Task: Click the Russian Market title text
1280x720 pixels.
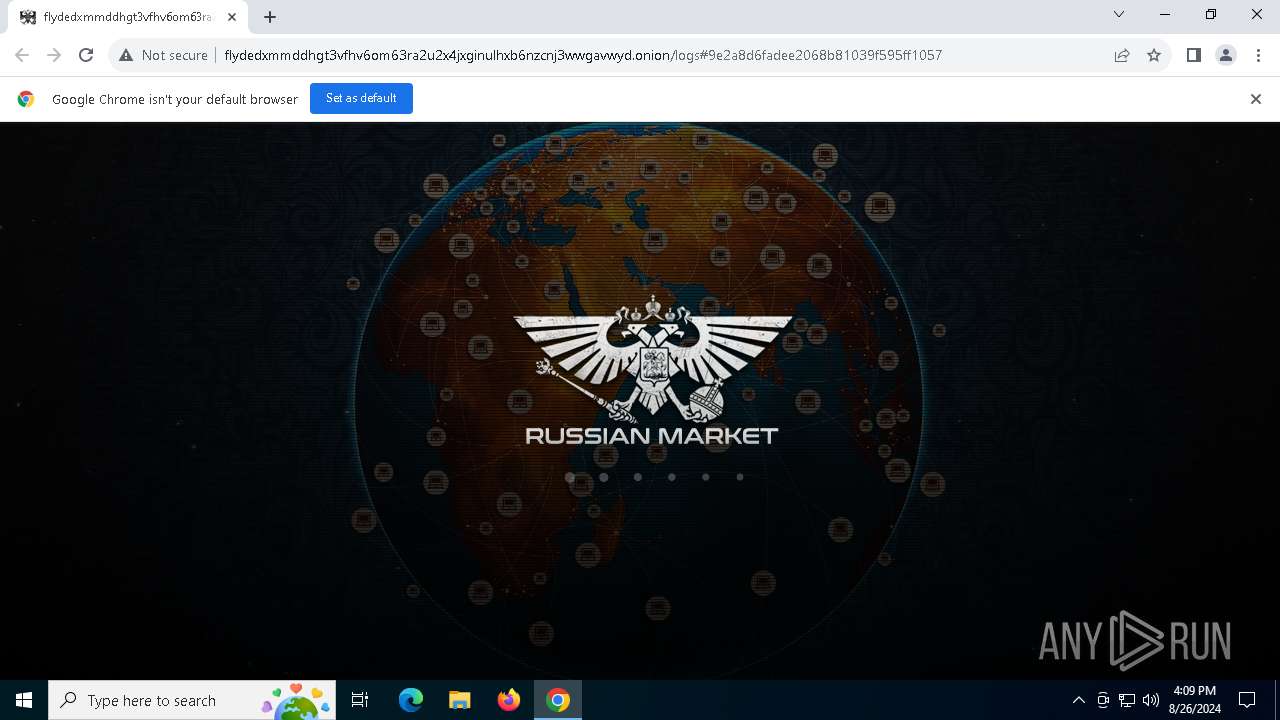Action: tap(652, 435)
